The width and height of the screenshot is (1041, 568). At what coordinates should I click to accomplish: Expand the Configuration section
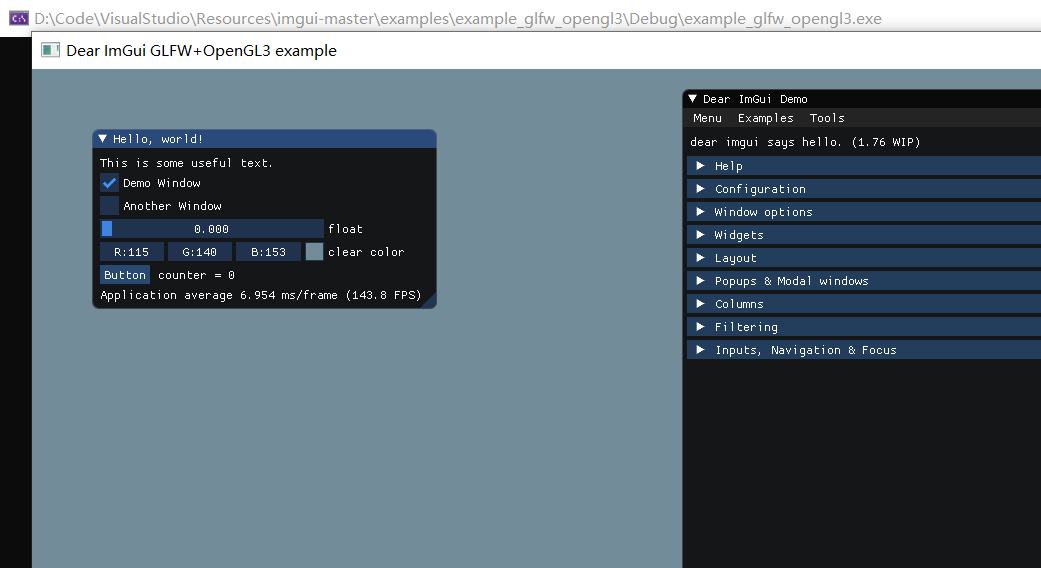(864, 189)
